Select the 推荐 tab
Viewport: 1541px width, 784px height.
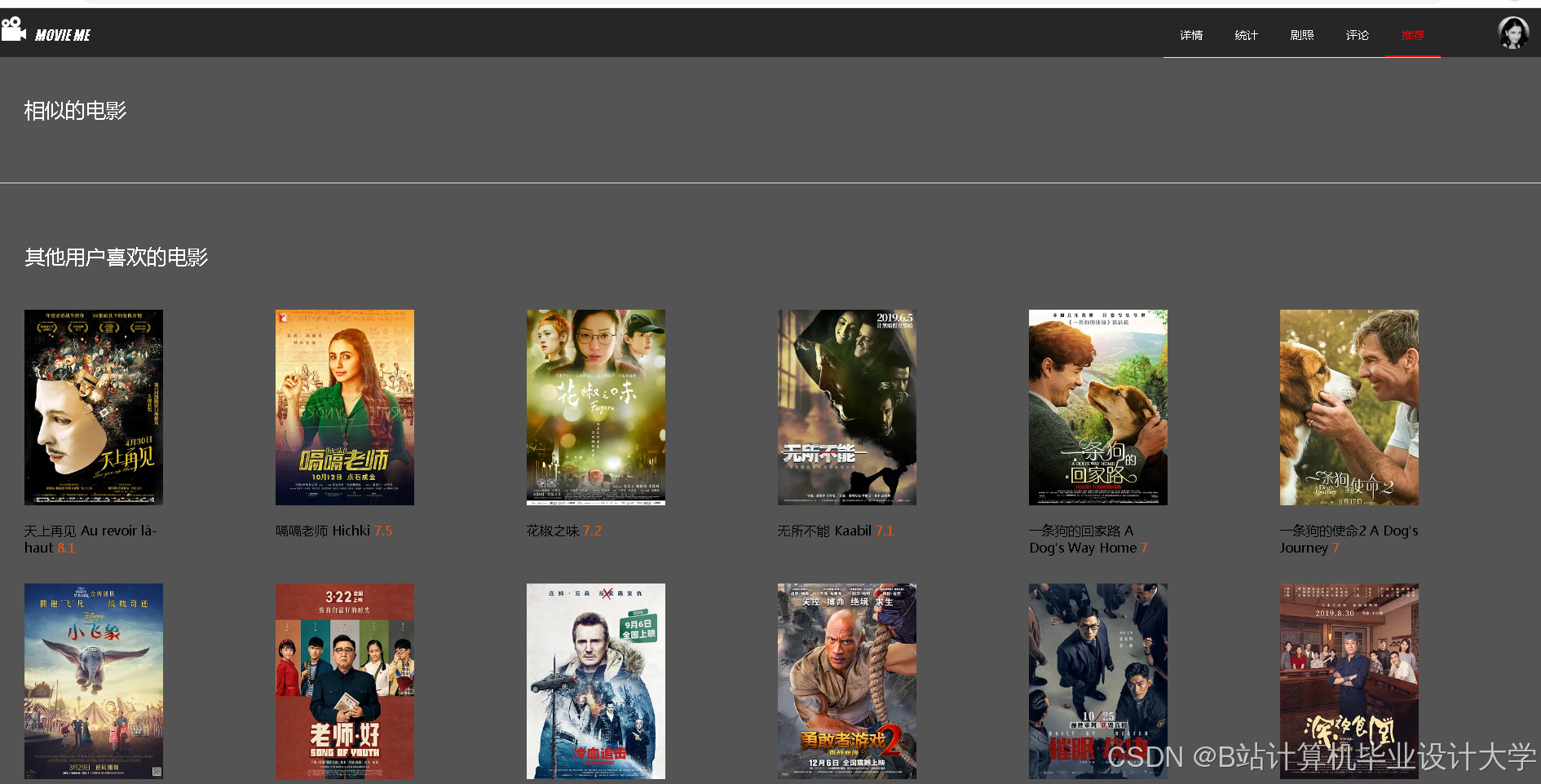pos(1413,35)
